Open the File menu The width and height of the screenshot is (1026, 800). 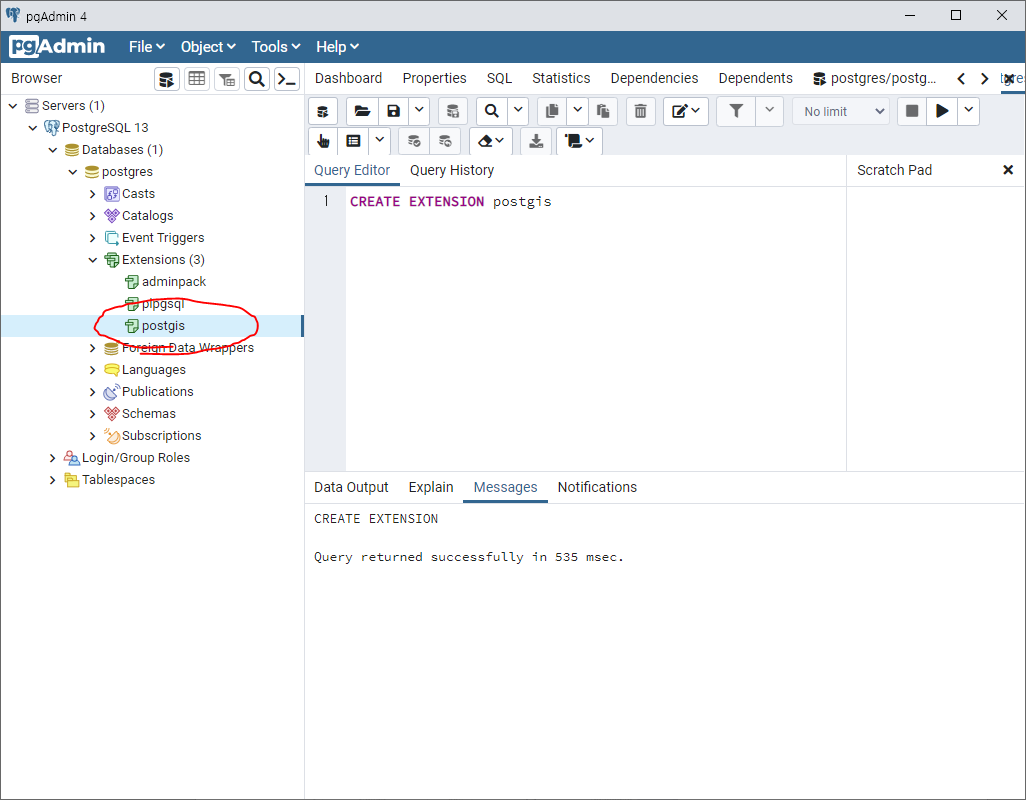click(147, 47)
